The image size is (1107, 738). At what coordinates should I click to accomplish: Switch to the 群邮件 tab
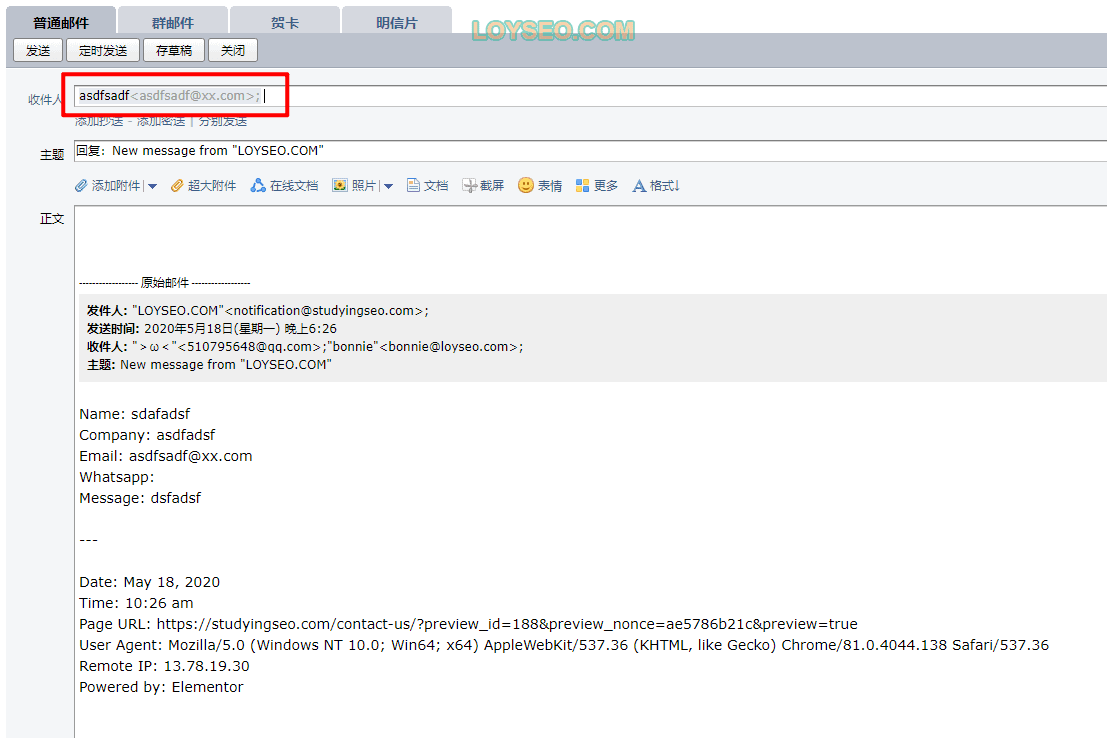(x=172, y=22)
